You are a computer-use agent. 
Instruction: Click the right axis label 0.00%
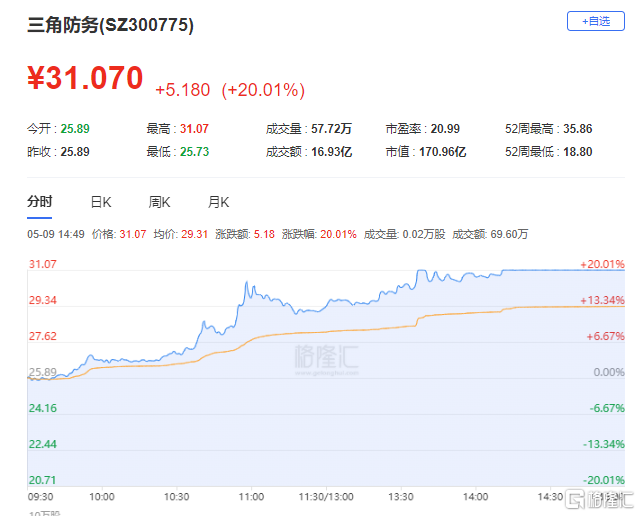[x=609, y=372]
